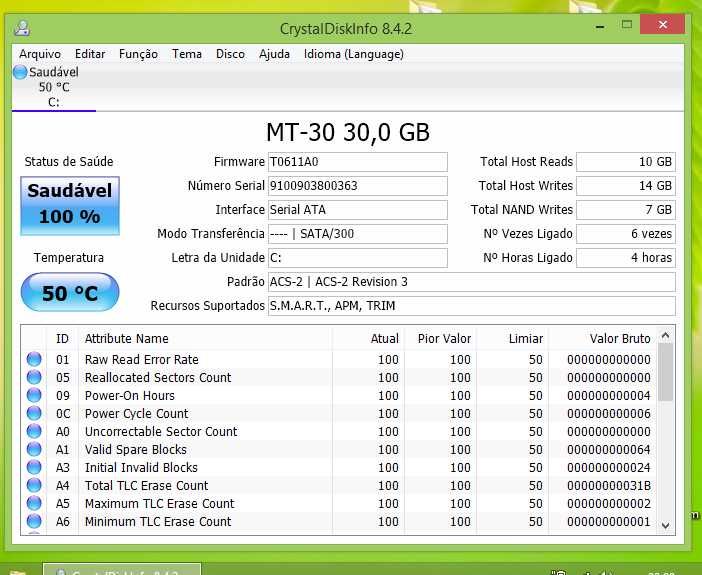Click the Recursos Suportados field
This screenshot has width=702, height=575.
click(472, 306)
